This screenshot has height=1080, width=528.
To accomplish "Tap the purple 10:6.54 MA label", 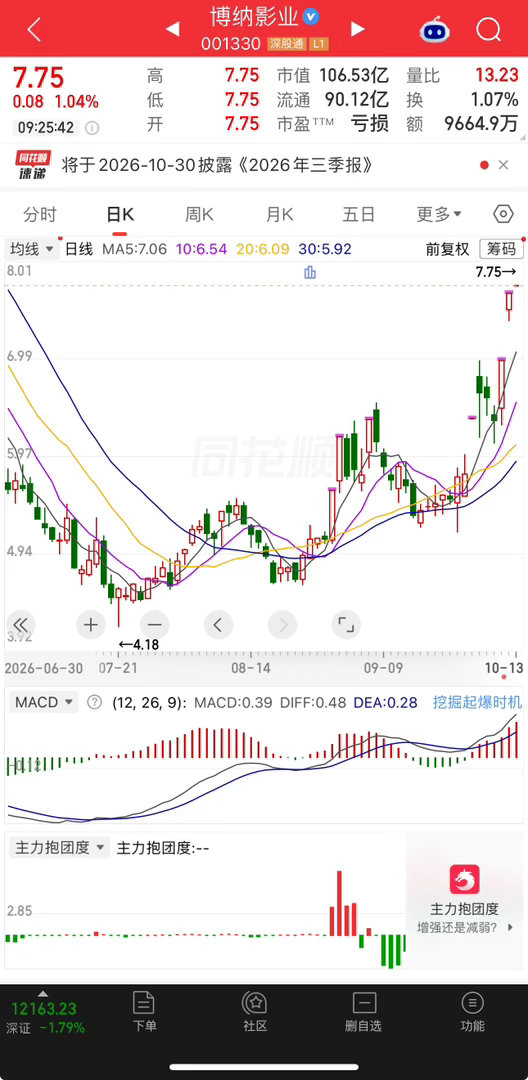I will (202, 249).
